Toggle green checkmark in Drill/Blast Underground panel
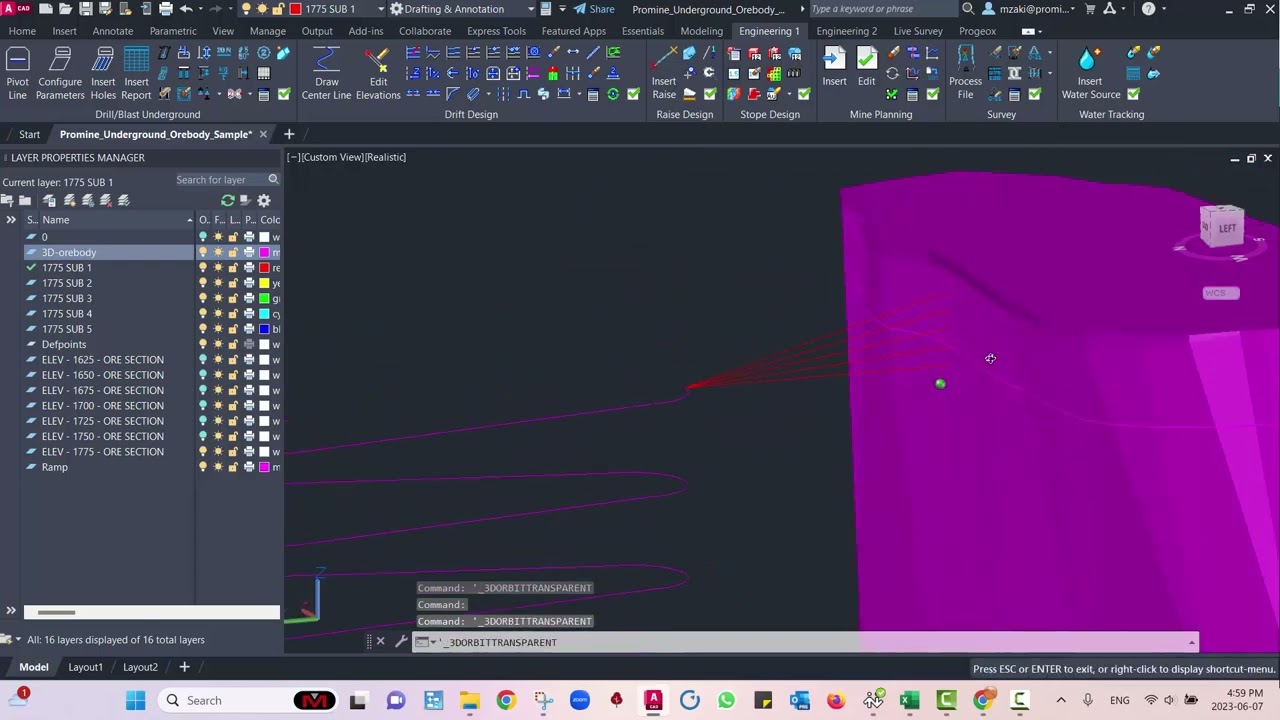 [284, 94]
